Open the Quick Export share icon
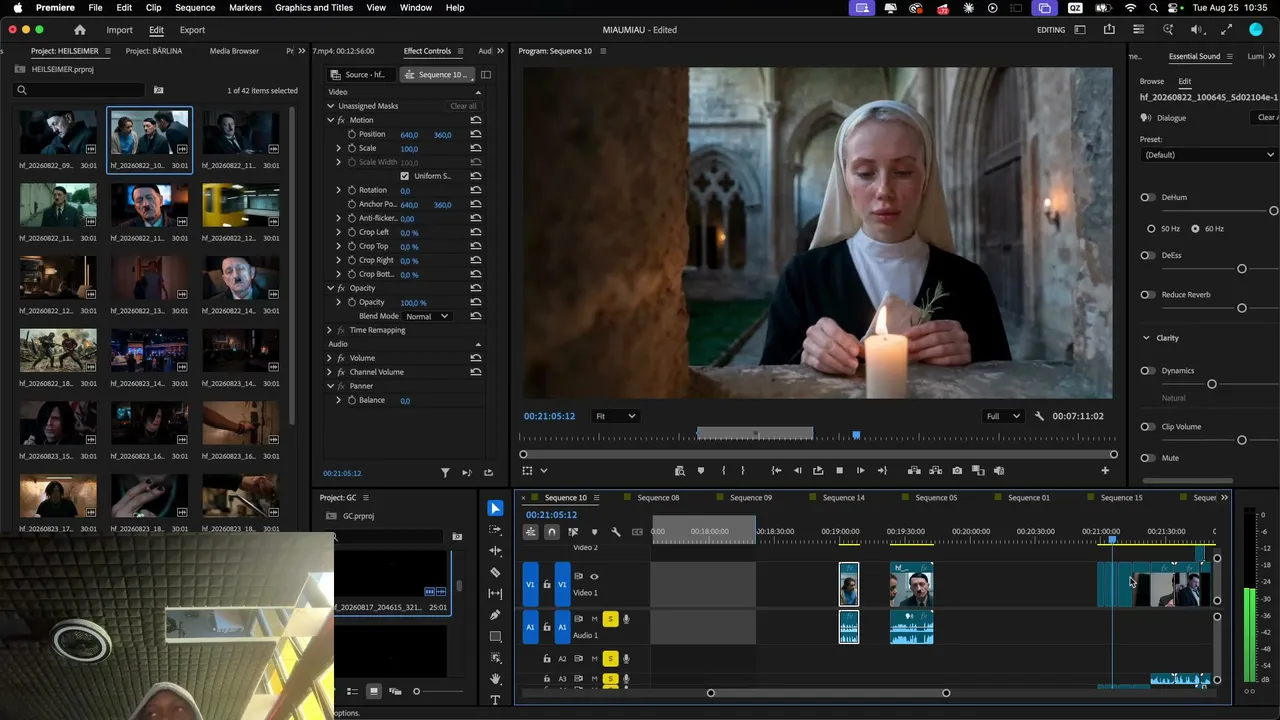 coord(1109,30)
